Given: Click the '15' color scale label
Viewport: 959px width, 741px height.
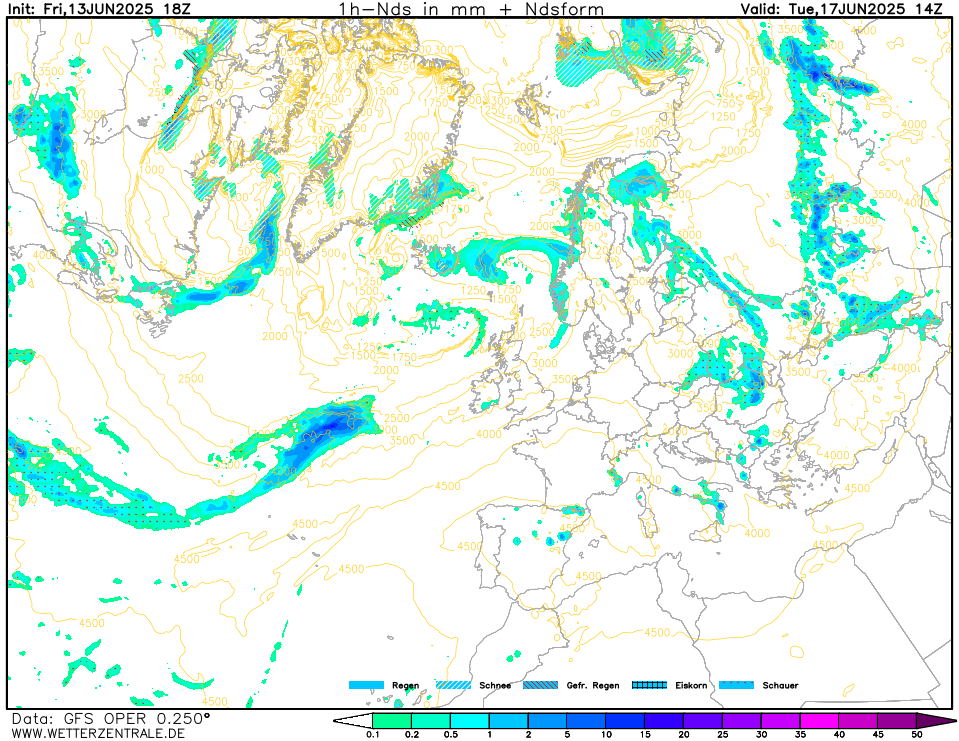Looking at the screenshot, I should coord(645,735).
